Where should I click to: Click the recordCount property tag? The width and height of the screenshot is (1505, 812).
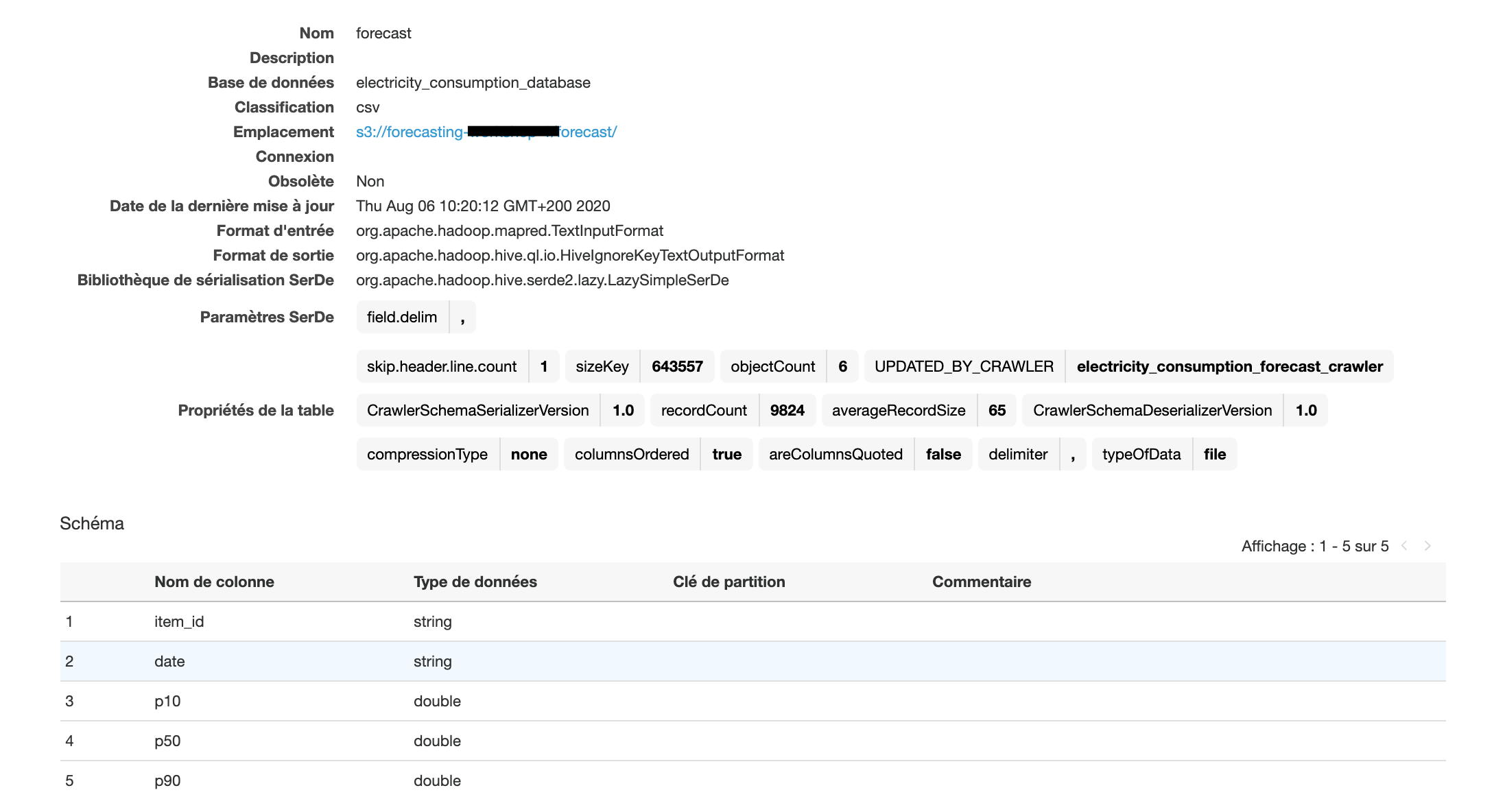pos(704,410)
